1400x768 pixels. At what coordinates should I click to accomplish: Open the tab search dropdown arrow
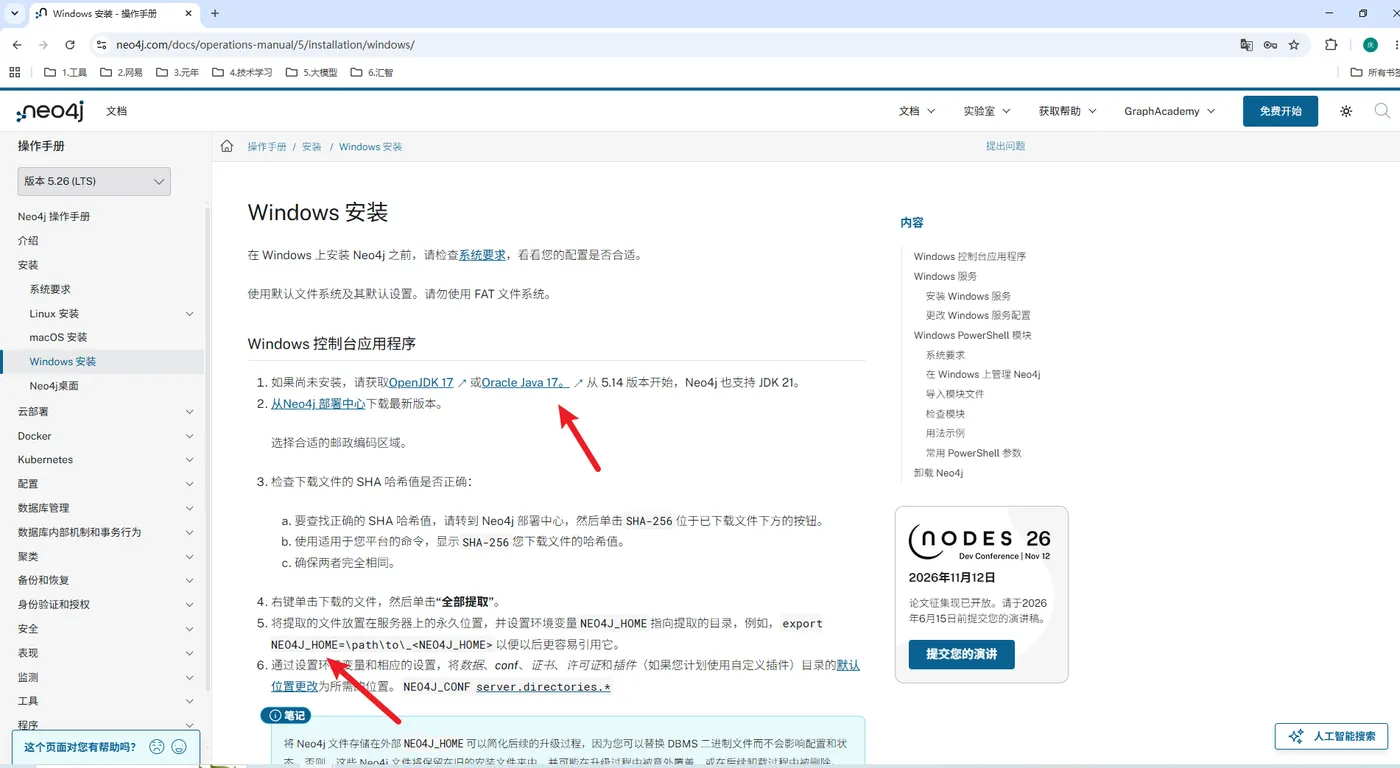coord(14,13)
